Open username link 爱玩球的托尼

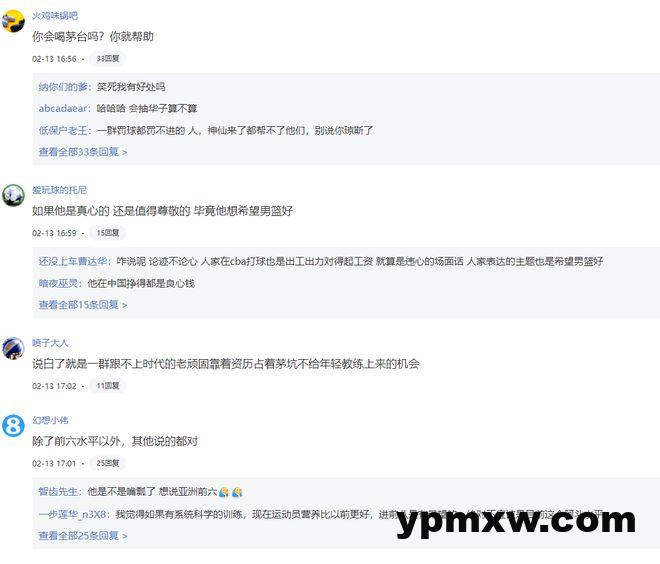(59, 190)
